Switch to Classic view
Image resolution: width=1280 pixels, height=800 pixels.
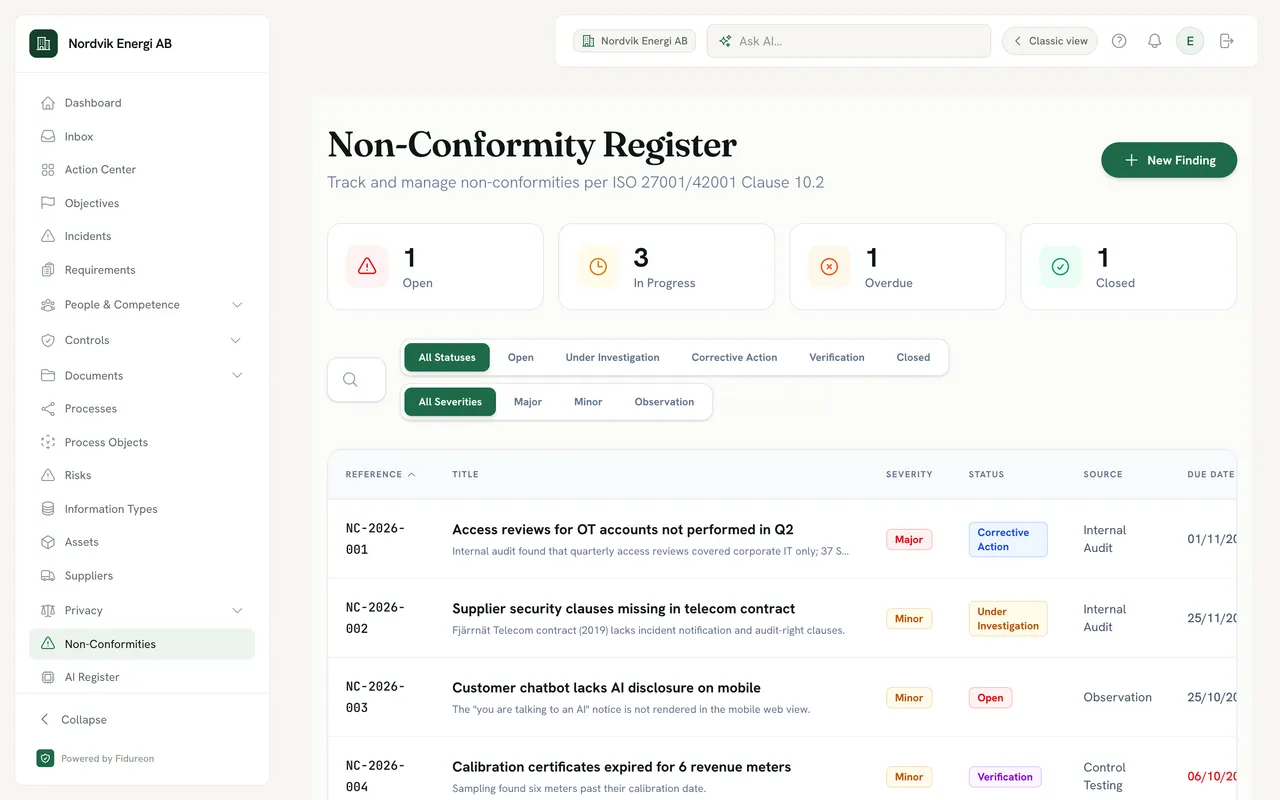[x=1050, y=41]
